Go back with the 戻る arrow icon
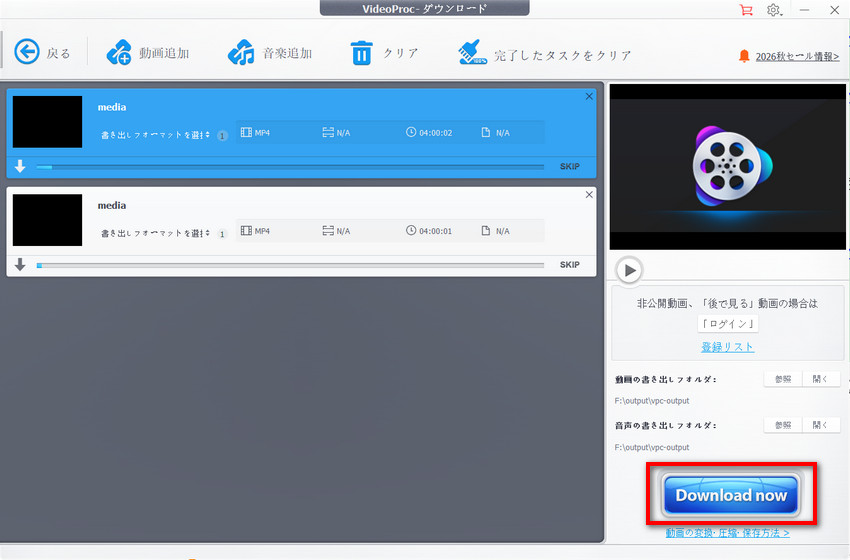Image resolution: width=850 pixels, height=560 pixels. pyautogui.click(x=27, y=53)
